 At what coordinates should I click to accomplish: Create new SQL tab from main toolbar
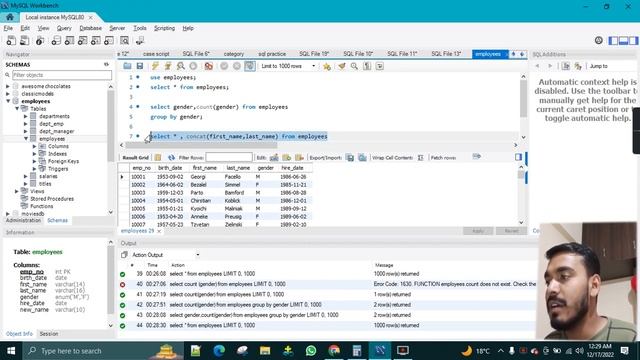coord(11,40)
